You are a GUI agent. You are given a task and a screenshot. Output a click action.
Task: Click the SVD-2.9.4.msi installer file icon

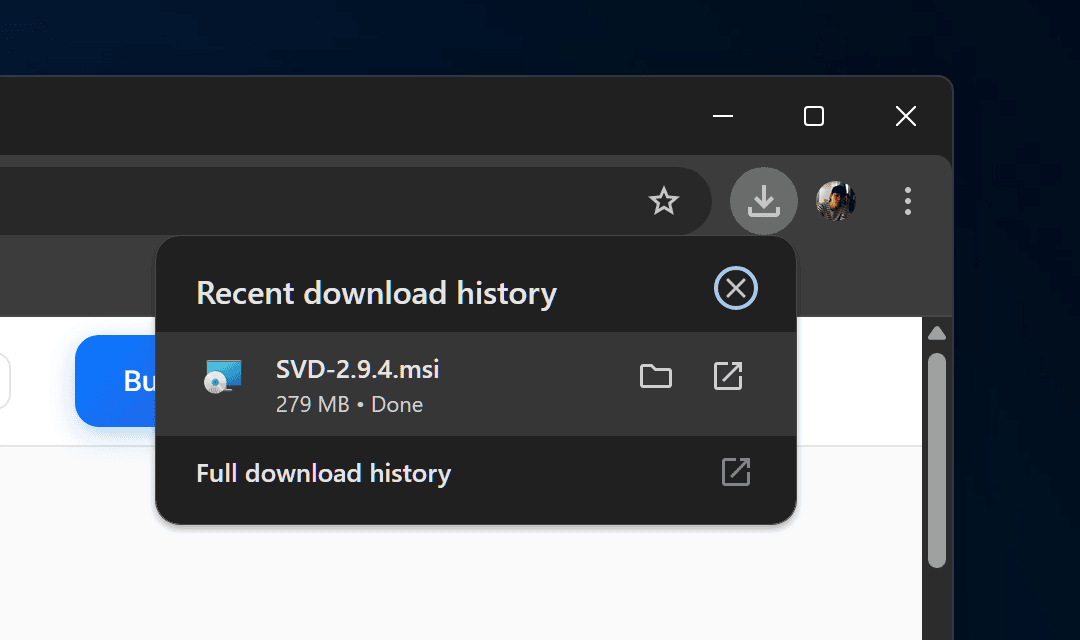tap(223, 377)
